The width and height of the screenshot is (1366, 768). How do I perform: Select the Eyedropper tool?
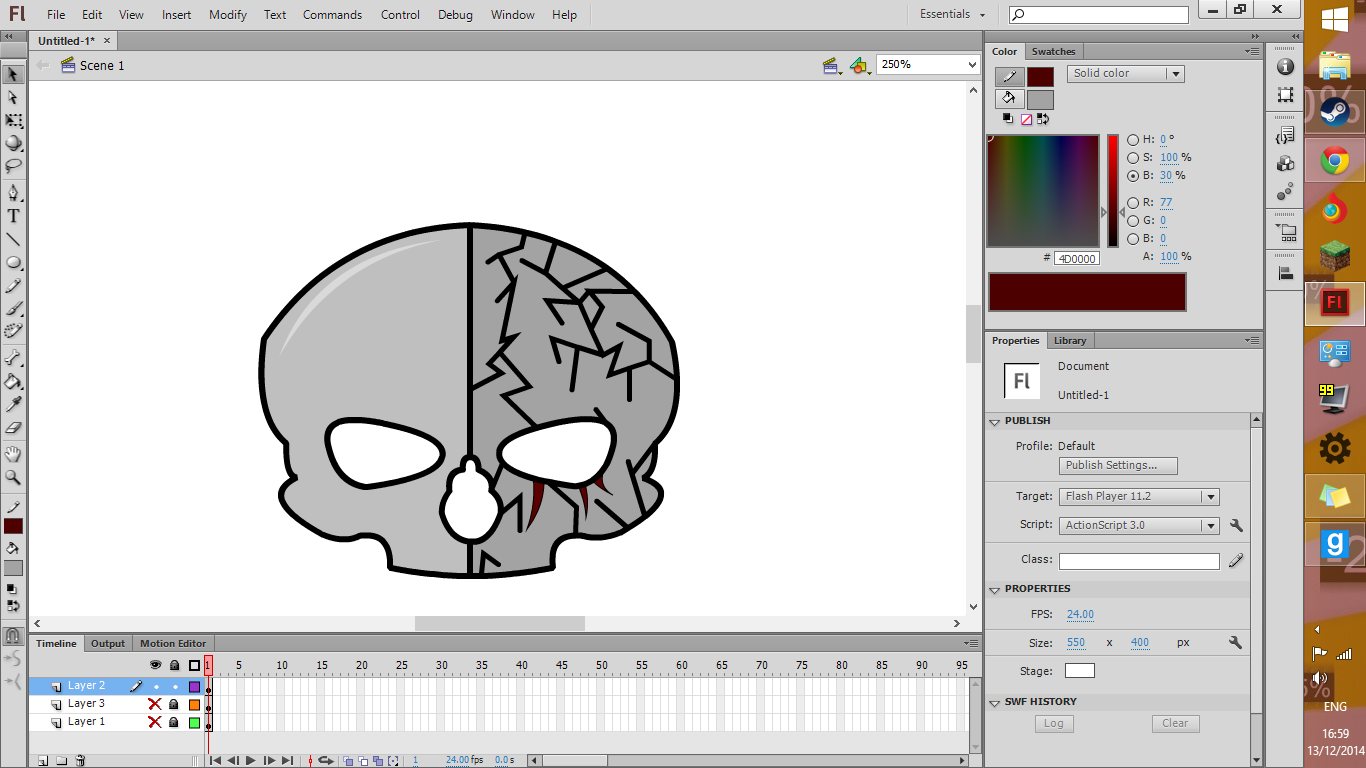point(13,404)
